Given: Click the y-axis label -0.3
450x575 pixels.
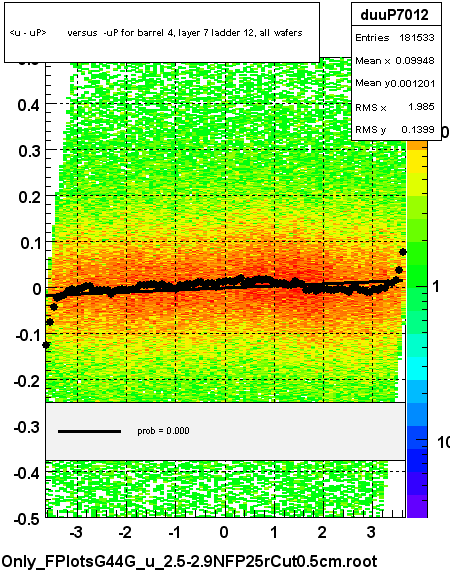Looking at the screenshot, I should pyautogui.click(x=28, y=427).
